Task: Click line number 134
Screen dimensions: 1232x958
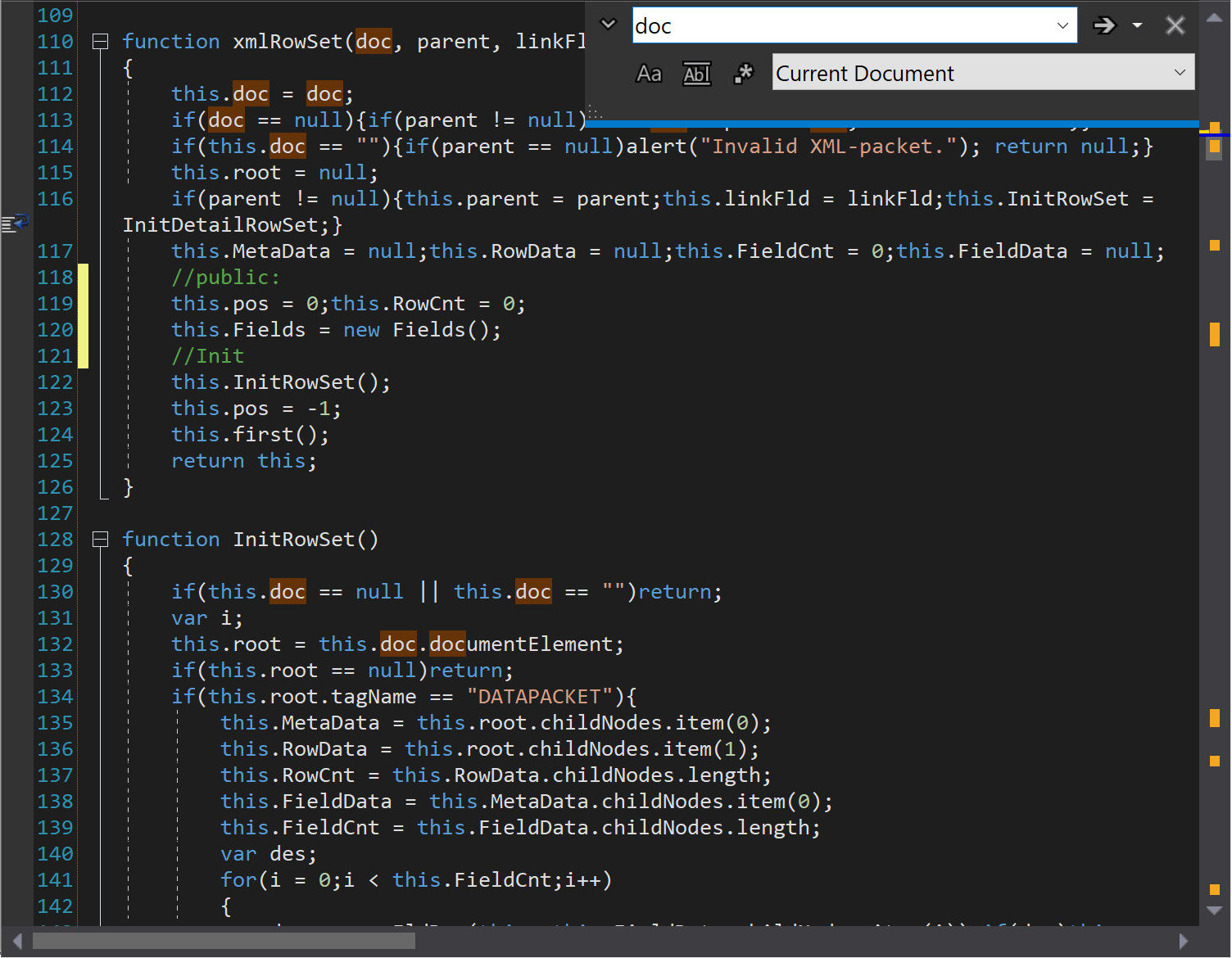Action: click(x=55, y=697)
